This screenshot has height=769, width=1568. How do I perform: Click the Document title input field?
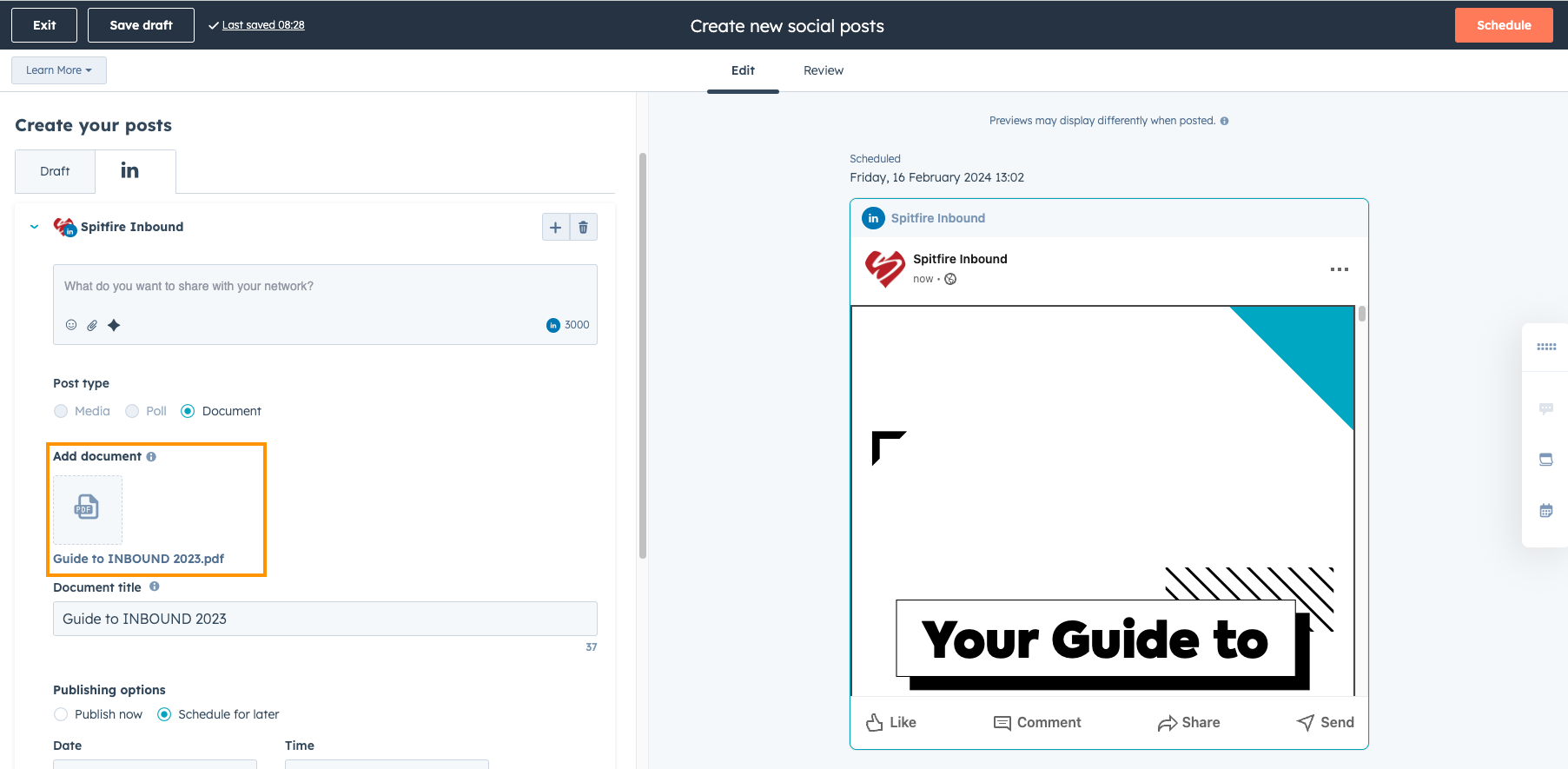coord(325,619)
